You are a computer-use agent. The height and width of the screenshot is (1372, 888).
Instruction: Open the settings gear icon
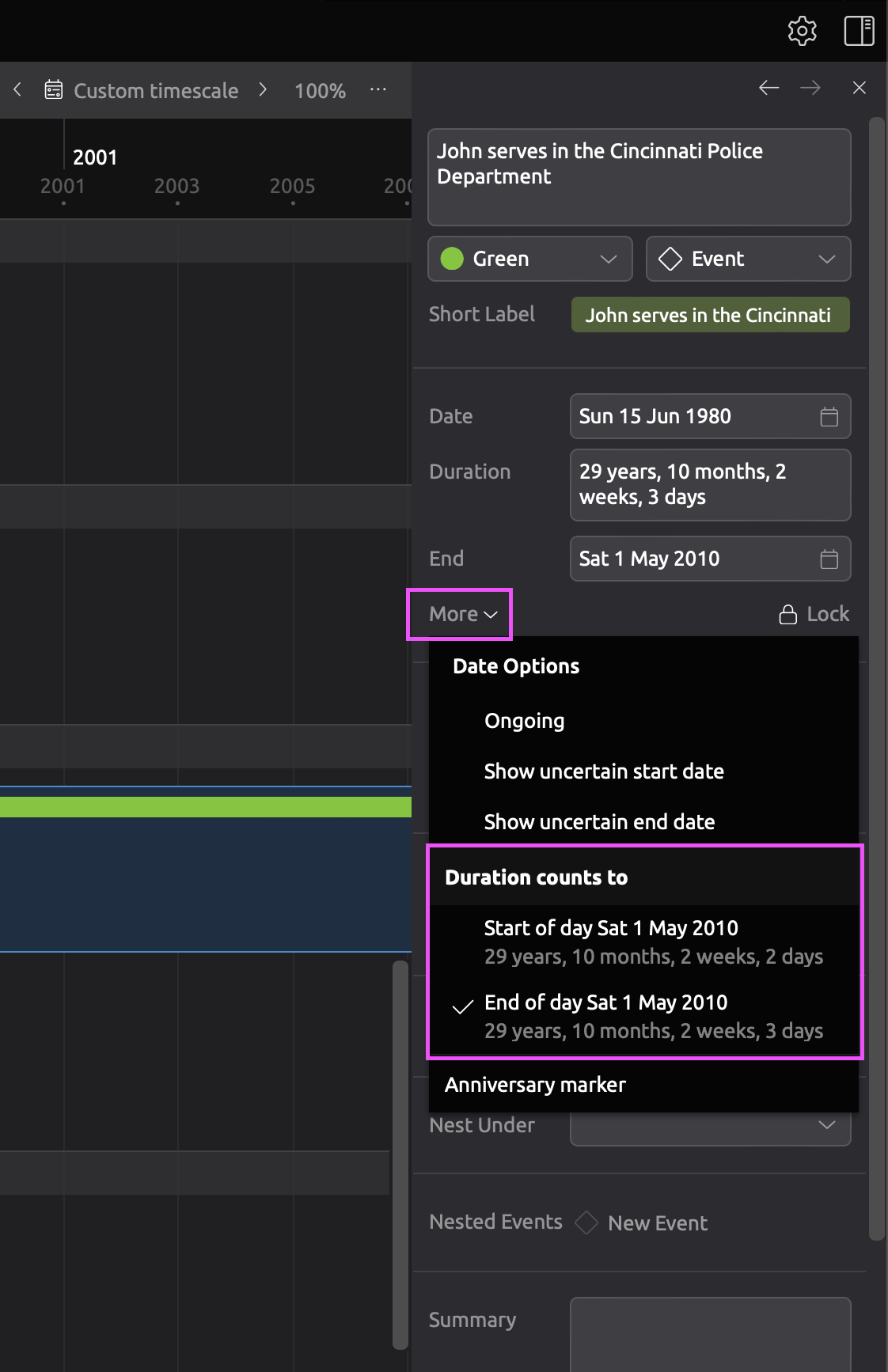pyautogui.click(x=802, y=31)
